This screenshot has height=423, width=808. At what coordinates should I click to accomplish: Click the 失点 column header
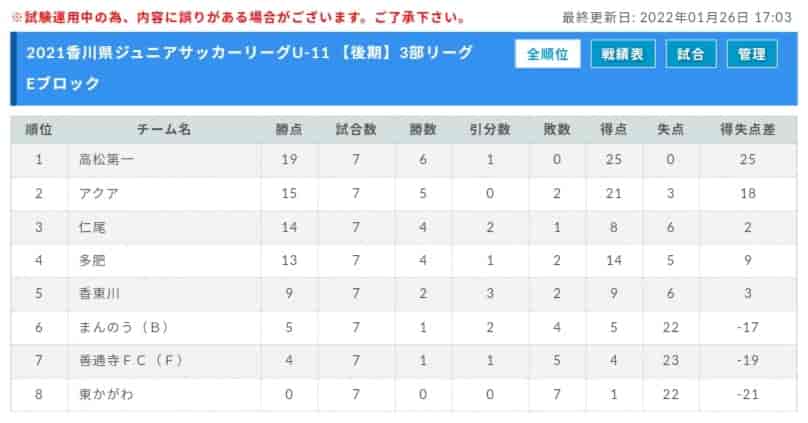(x=670, y=129)
